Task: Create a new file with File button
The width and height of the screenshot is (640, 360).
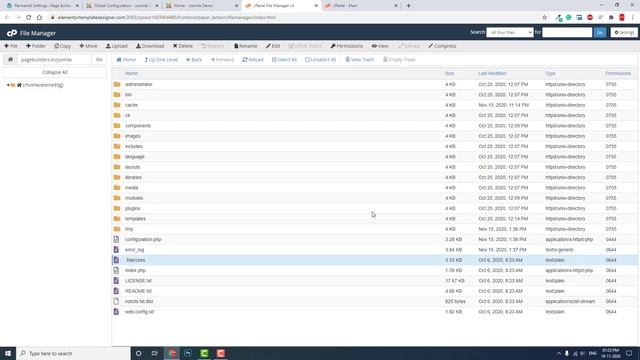Action: (11, 46)
